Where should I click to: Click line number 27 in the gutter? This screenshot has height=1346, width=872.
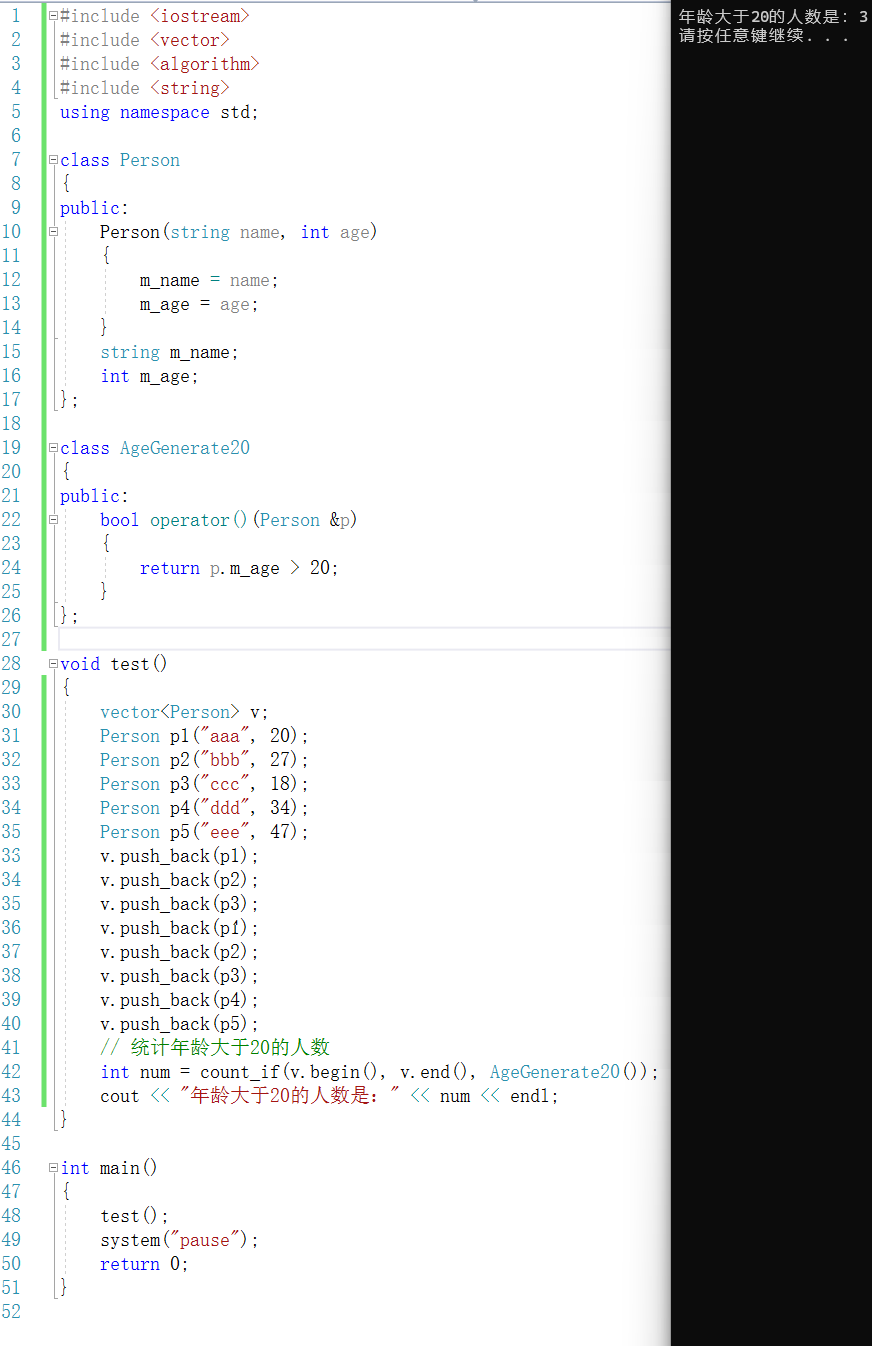(x=11, y=640)
